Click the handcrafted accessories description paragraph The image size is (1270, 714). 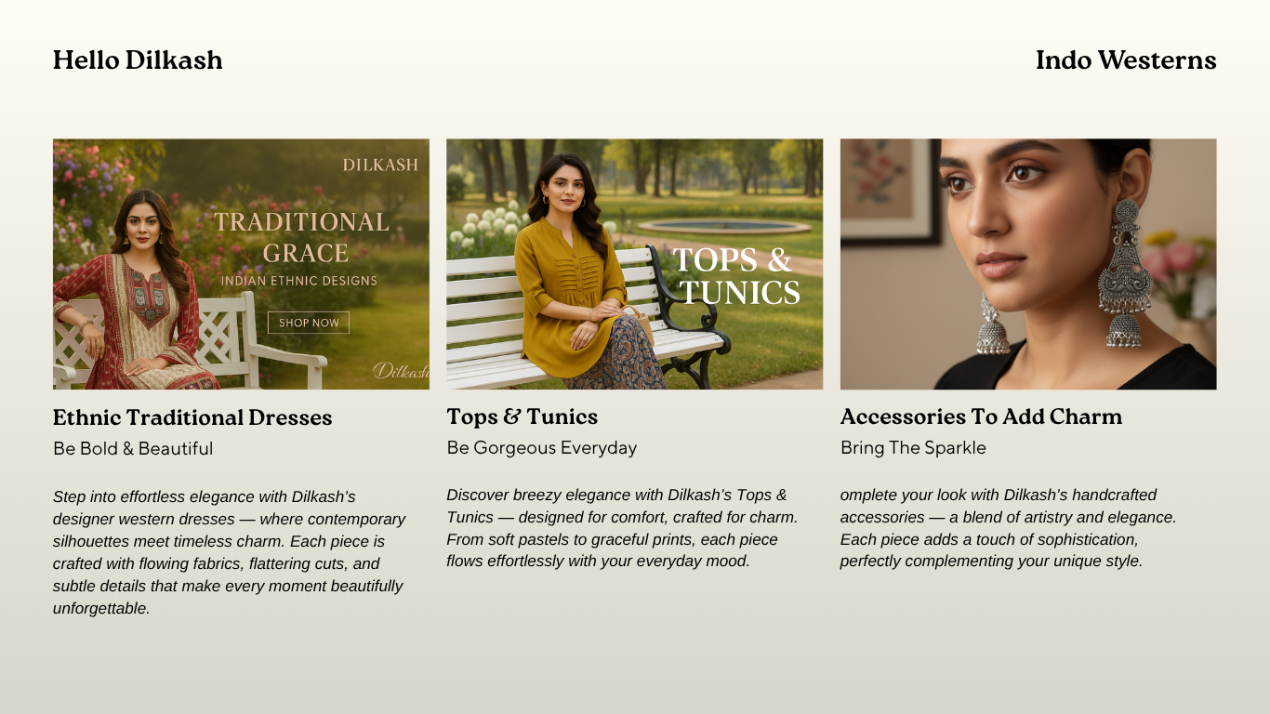click(x=1008, y=528)
